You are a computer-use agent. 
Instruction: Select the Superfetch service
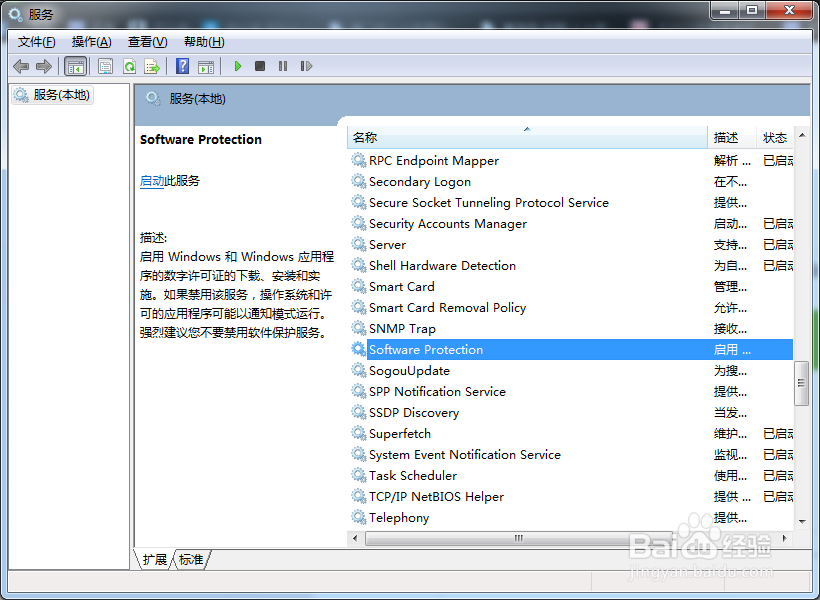399,433
